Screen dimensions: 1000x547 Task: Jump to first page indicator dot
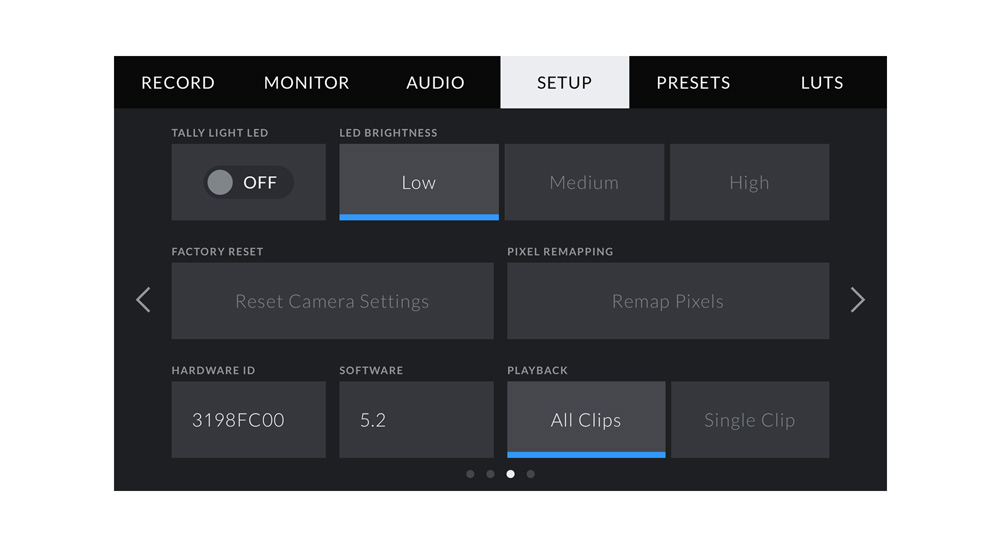point(470,474)
